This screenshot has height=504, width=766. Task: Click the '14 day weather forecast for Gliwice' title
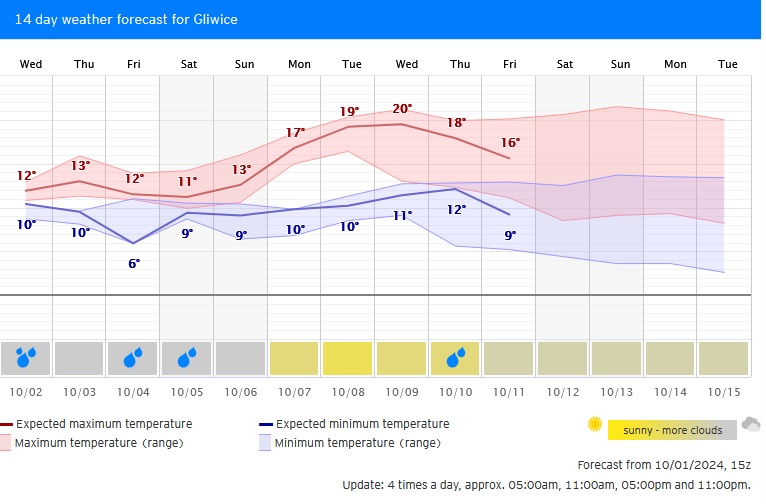coord(126,19)
